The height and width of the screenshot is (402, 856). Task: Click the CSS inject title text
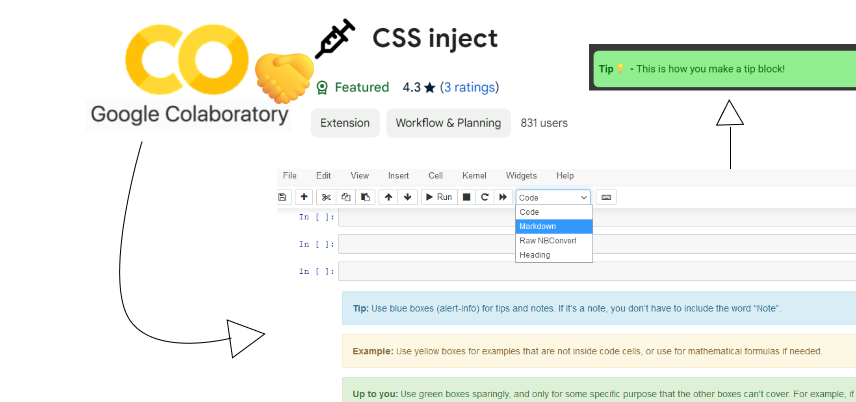point(435,39)
